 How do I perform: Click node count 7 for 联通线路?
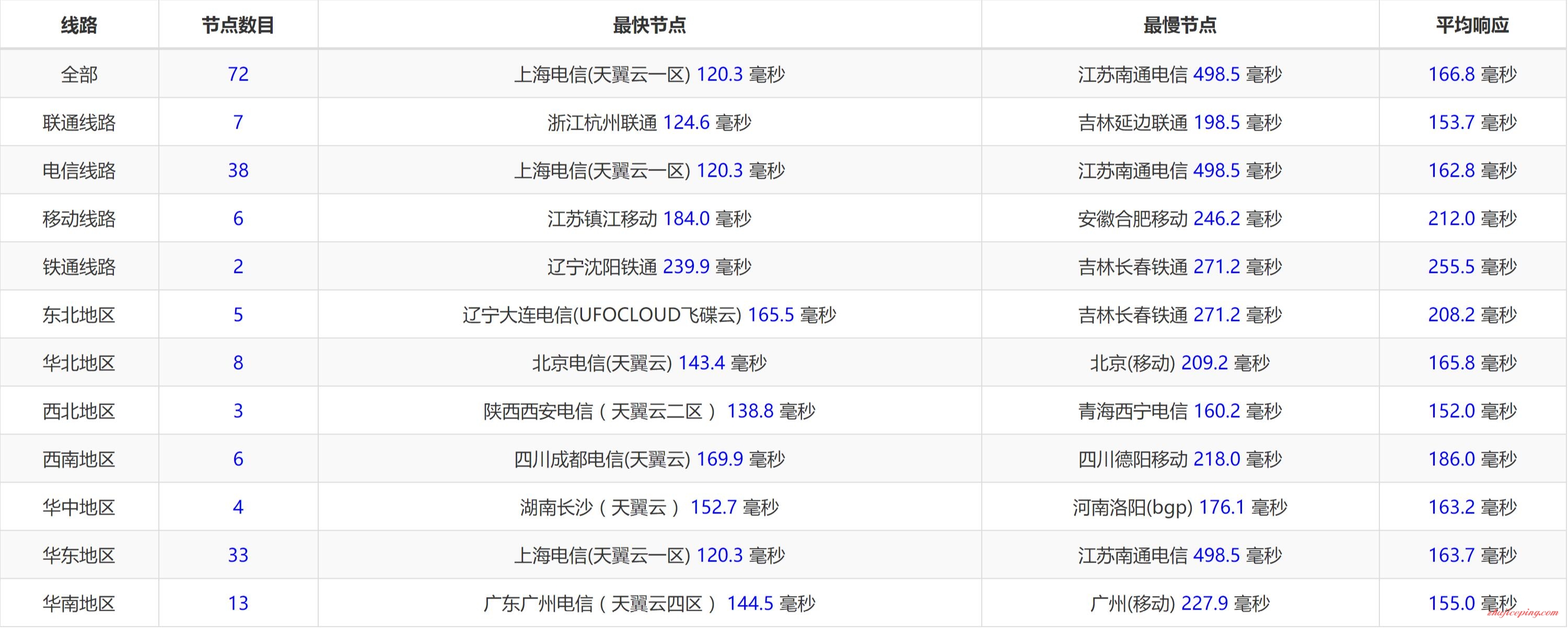[238, 122]
